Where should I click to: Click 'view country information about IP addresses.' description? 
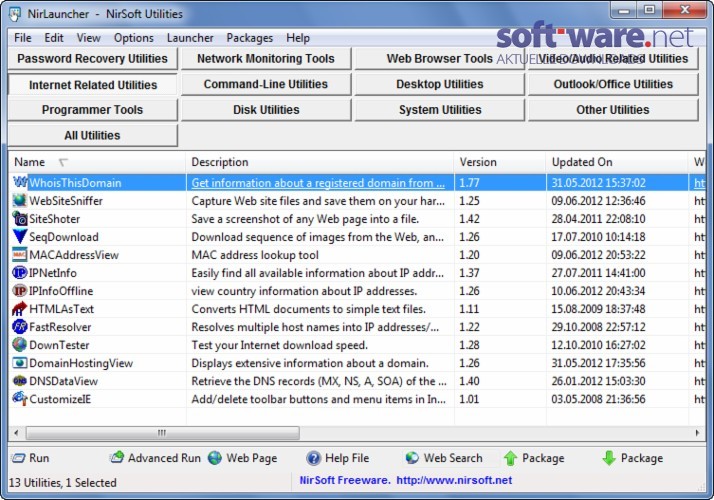(x=304, y=291)
